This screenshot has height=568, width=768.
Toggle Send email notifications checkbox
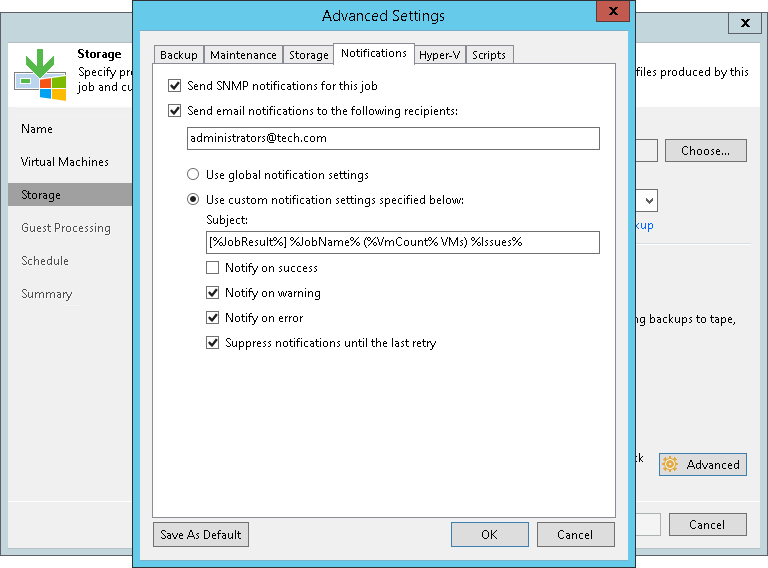tap(175, 111)
